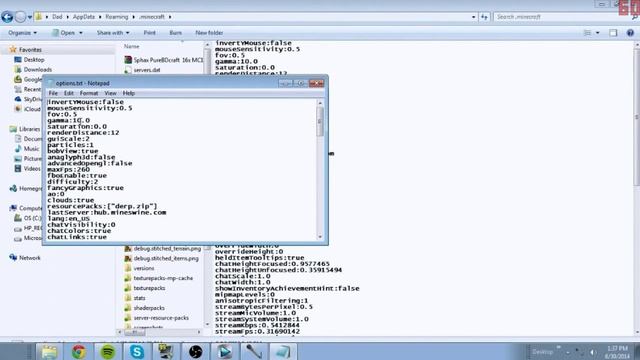Open the black sphere taskbar app
This screenshot has height=360, width=640.
point(196,352)
